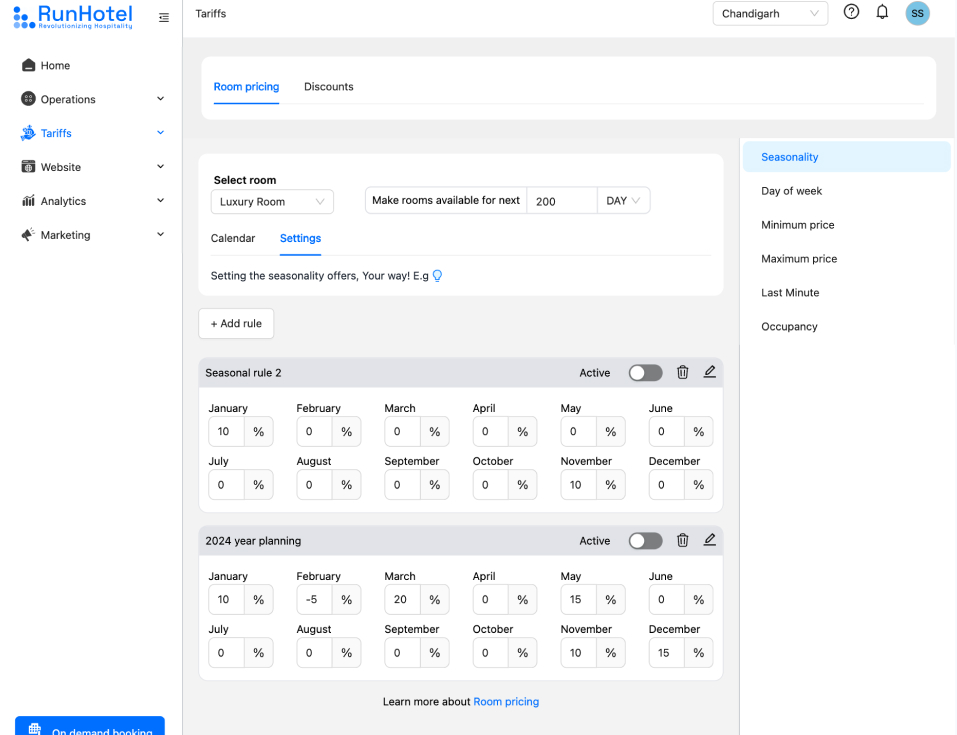Edit Seasonal rule 2 with pencil icon
This screenshot has width=957, height=735.
709,372
